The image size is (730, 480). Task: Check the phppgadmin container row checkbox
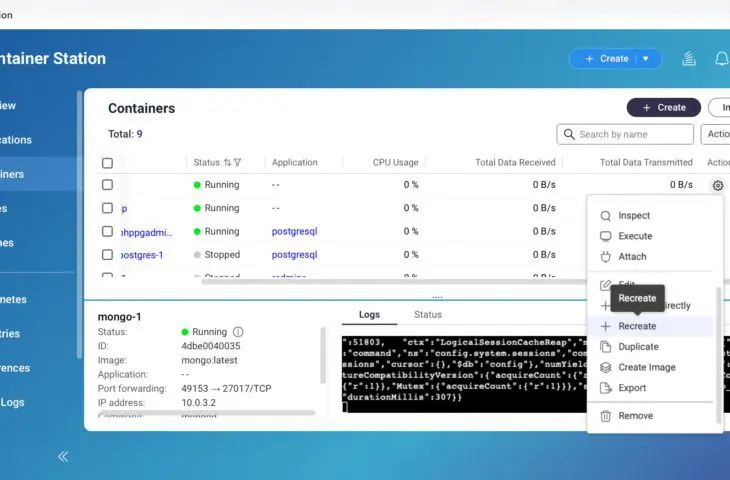[108, 231]
